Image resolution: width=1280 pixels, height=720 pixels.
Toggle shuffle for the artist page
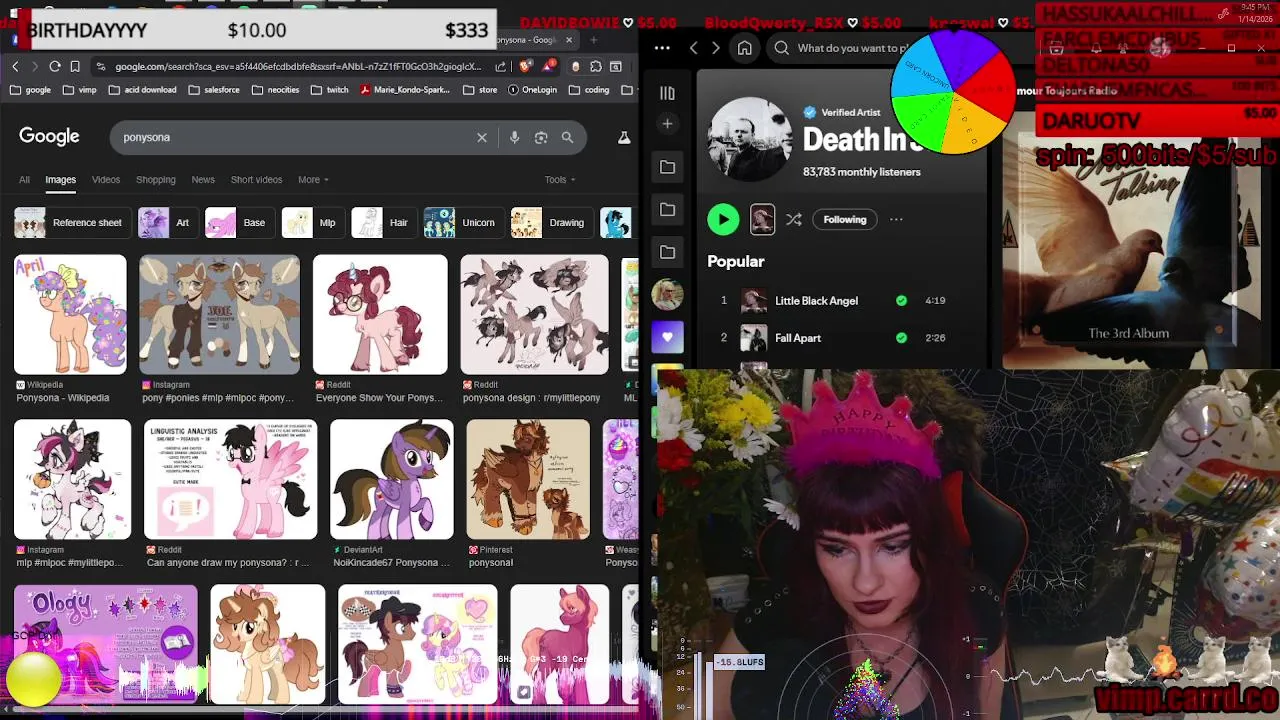click(x=794, y=219)
